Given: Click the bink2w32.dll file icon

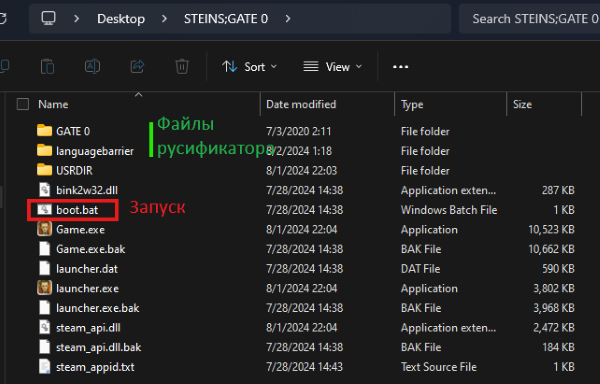Looking at the screenshot, I should [44, 190].
